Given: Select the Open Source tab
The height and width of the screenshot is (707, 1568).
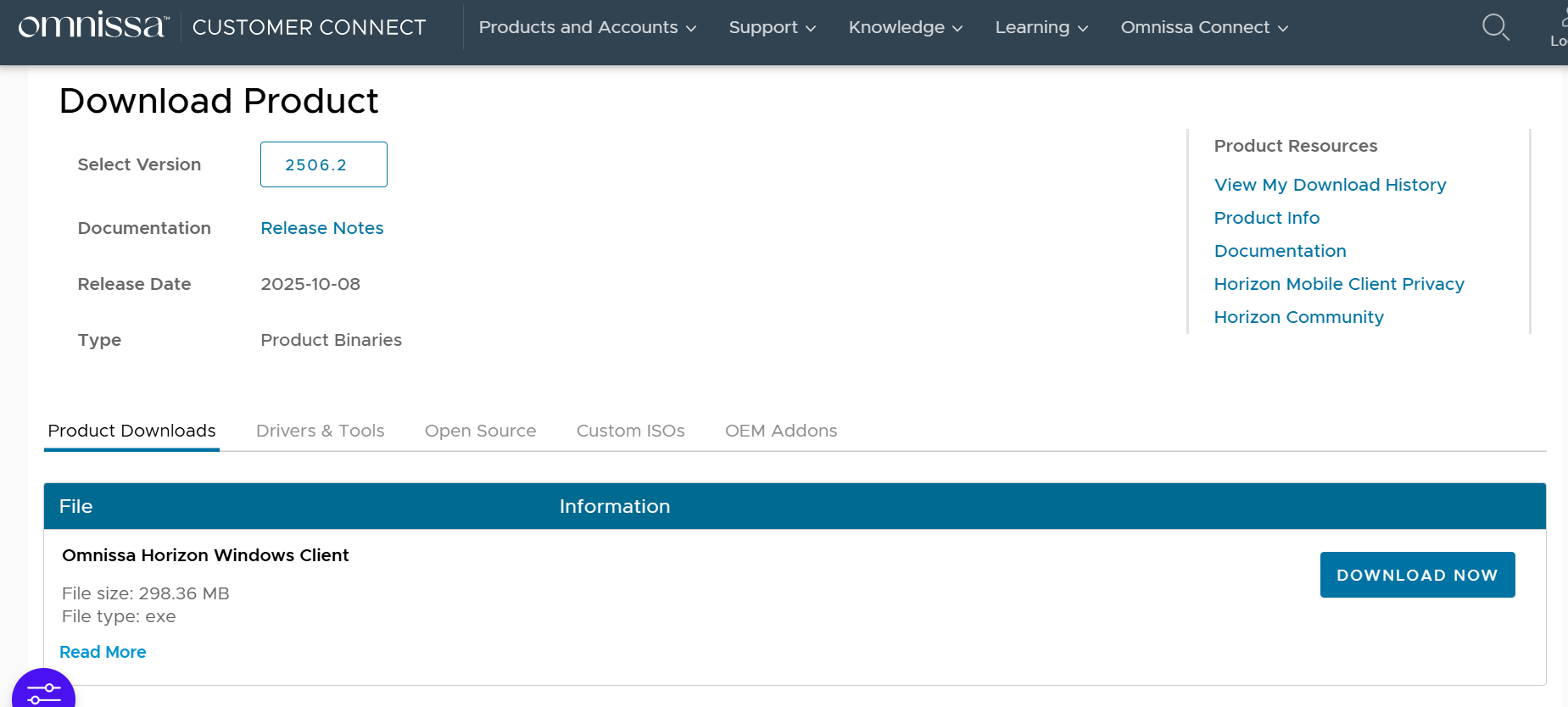Looking at the screenshot, I should tap(480, 431).
